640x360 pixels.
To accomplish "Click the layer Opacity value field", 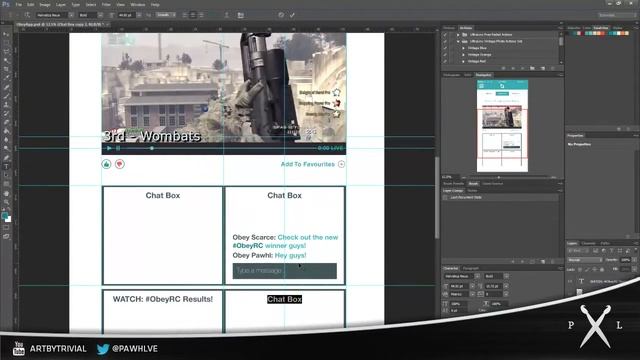I will 625,260.
